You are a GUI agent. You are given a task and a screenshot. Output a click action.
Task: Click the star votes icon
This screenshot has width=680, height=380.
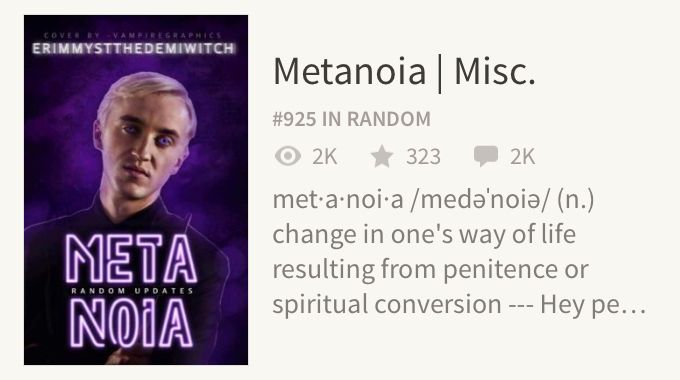382,156
